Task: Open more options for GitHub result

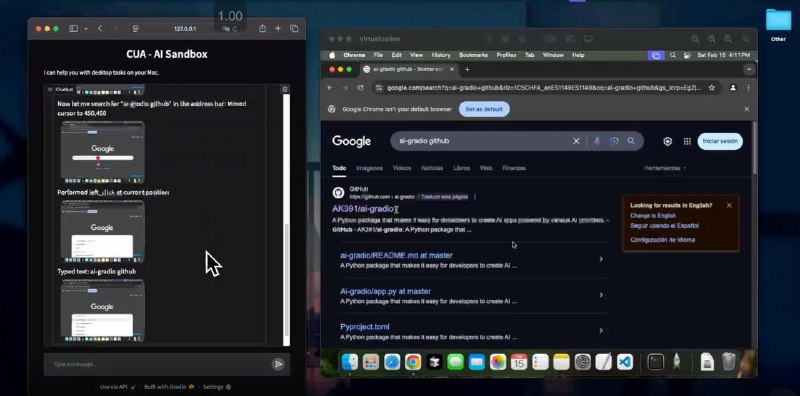Action: [x=475, y=197]
